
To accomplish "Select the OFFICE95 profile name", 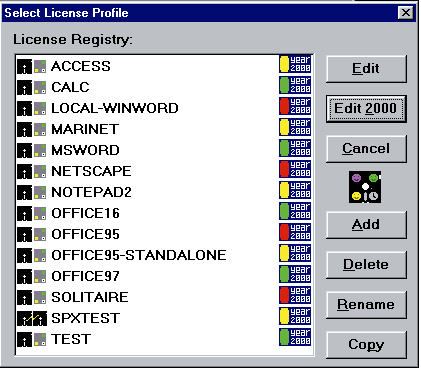I will click(x=85, y=234).
